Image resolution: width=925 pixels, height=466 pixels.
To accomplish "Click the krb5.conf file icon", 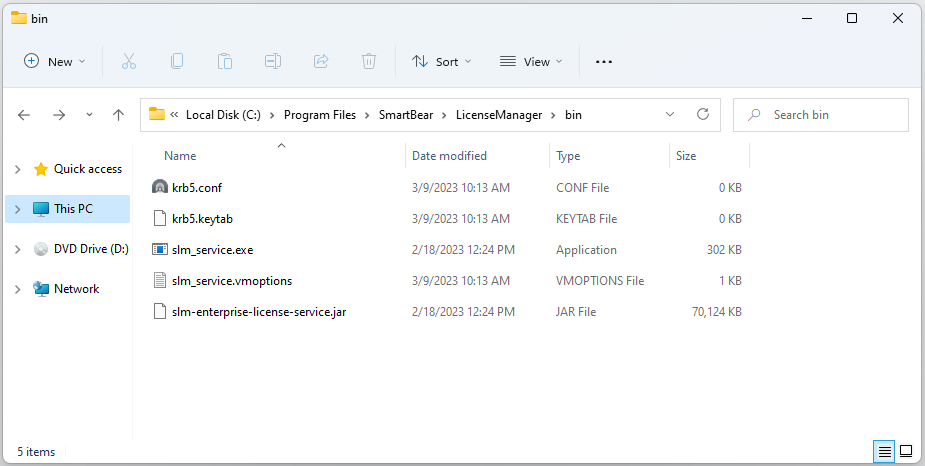I will coord(160,188).
